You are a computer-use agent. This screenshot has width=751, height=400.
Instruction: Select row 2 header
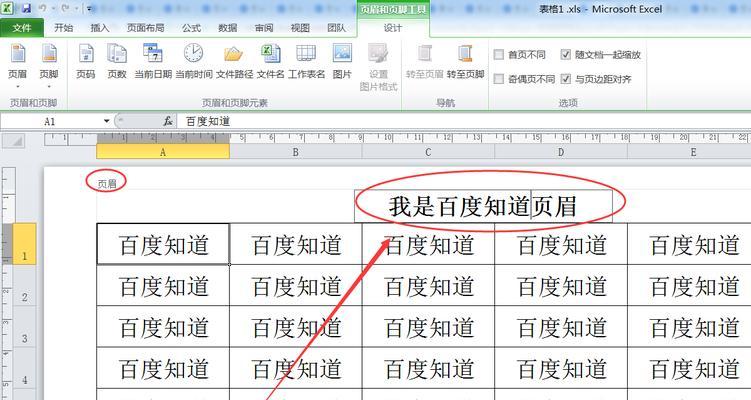[24, 286]
